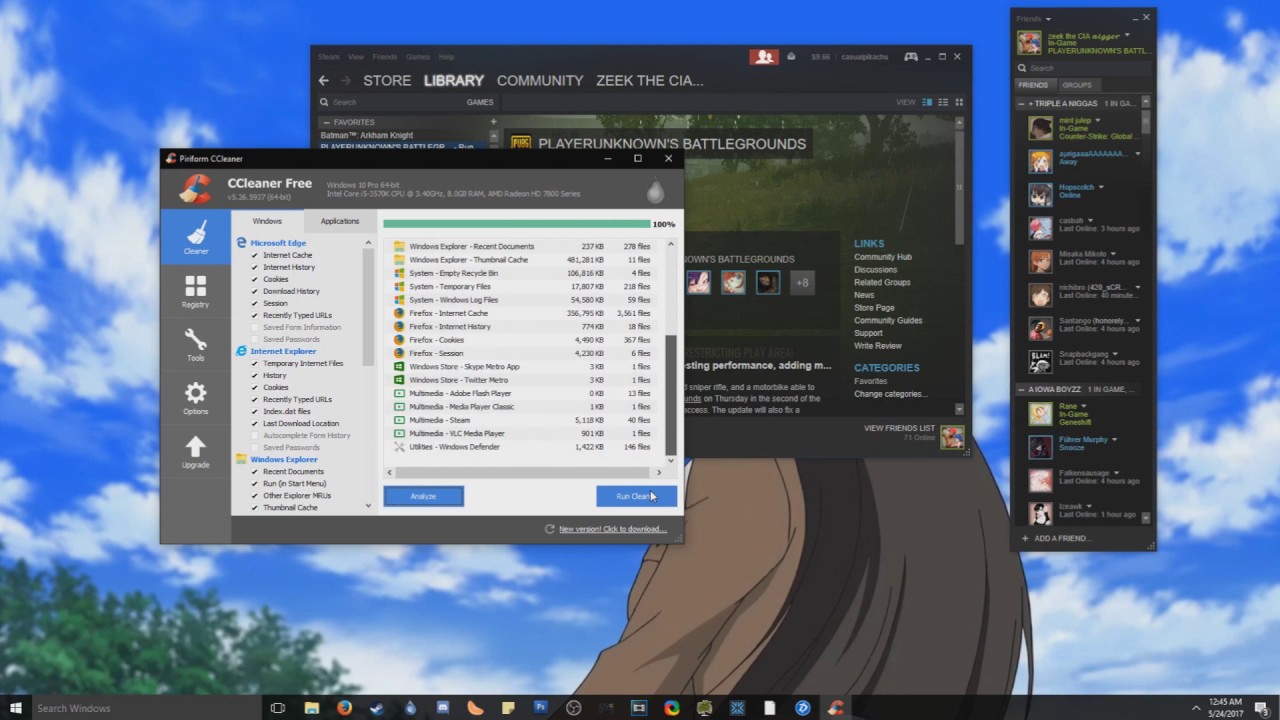The height and width of the screenshot is (720, 1280).
Task: Click Search Windows box on taskbar
Action: click(x=145, y=708)
